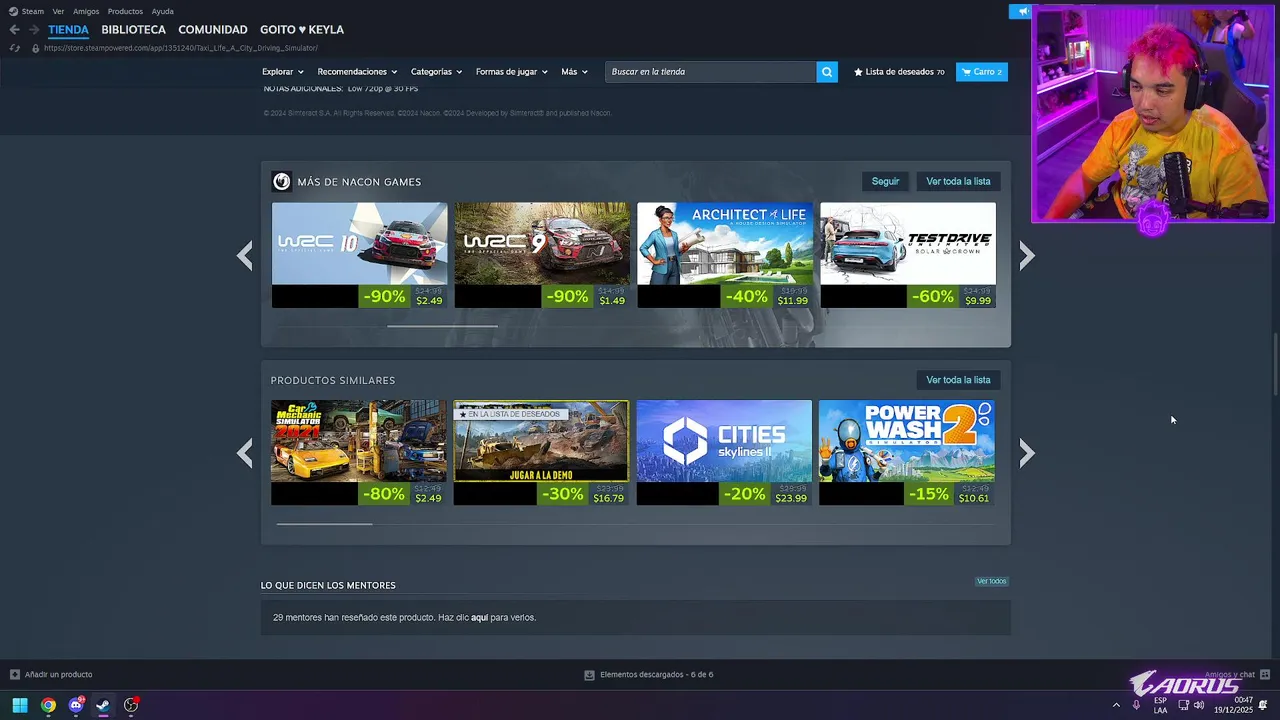Click the 'aquí' mentors link
This screenshot has height=720, width=1280.
pos(479,618)
